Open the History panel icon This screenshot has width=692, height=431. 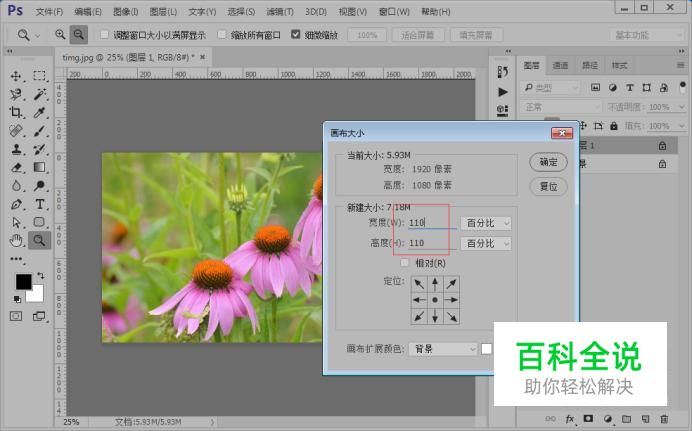(502, 72)
